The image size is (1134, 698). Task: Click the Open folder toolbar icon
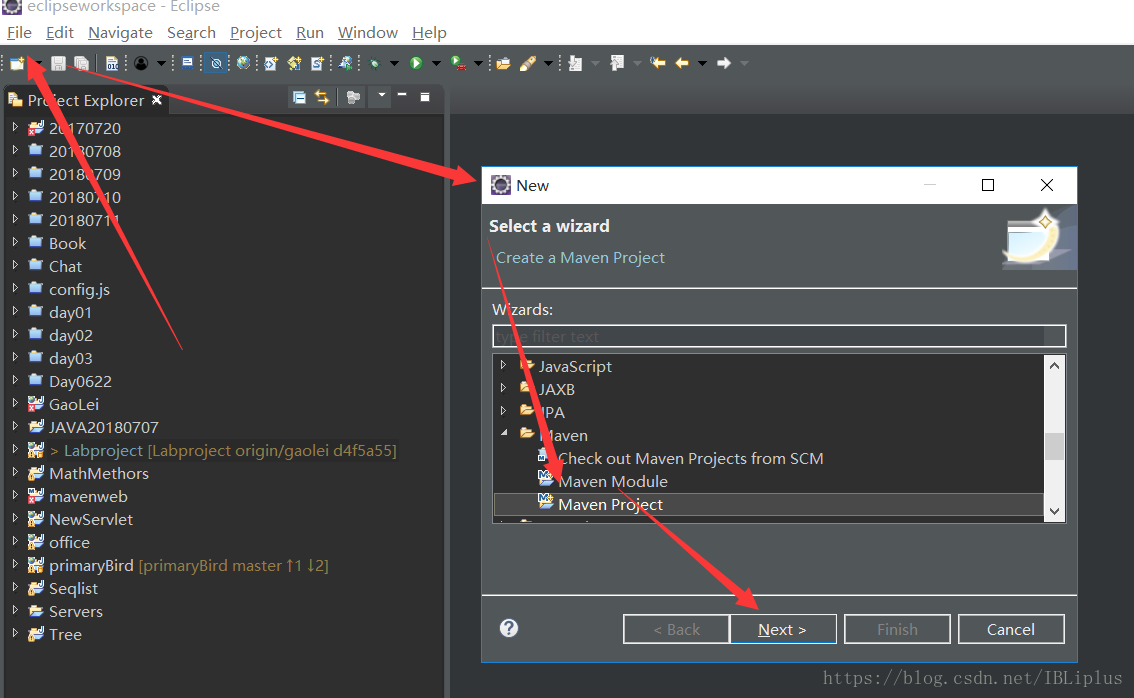(x=503, y=64)
